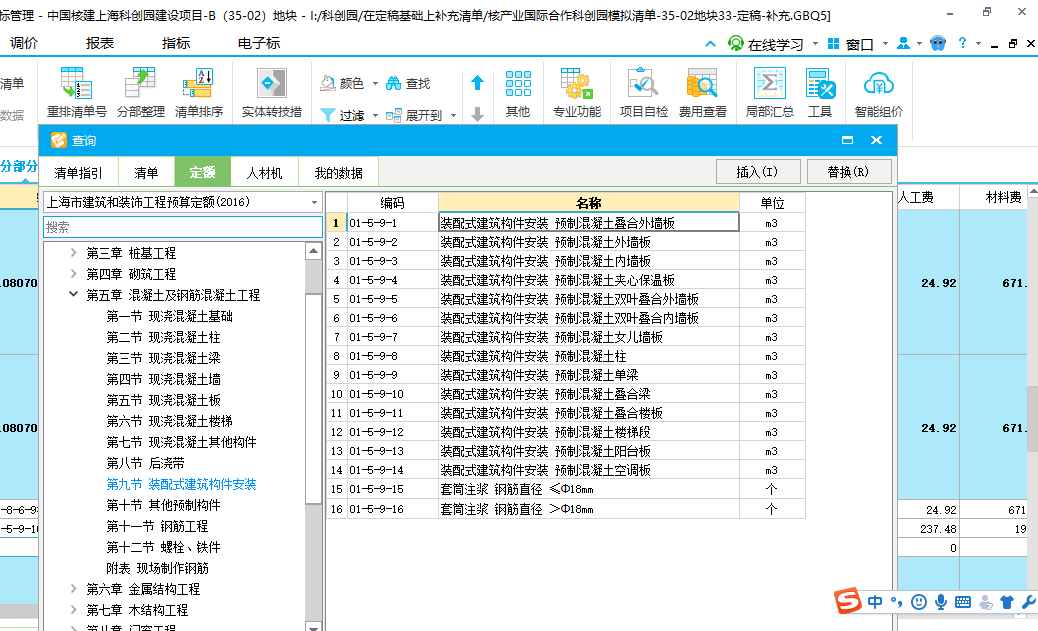
Task: Expand 第六章 金属结构工程 node
Action: tap(73, 589)
